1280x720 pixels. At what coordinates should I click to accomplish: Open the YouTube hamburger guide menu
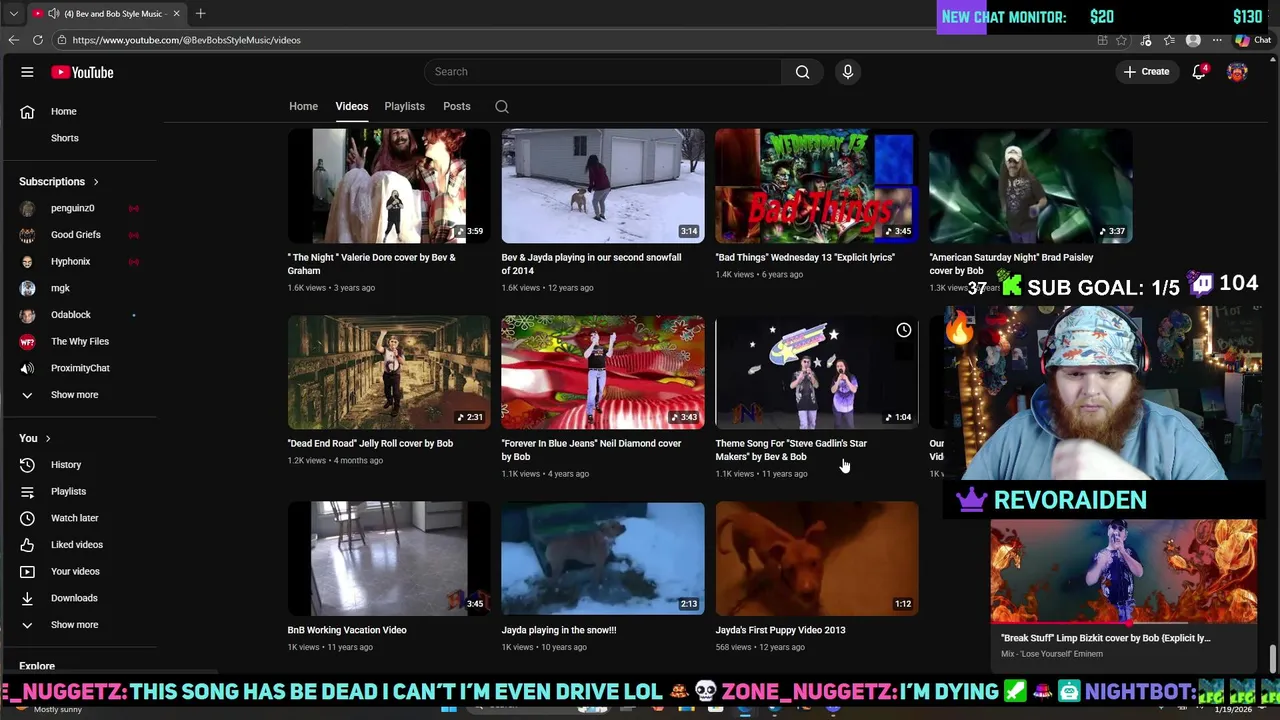coord(27,72)
